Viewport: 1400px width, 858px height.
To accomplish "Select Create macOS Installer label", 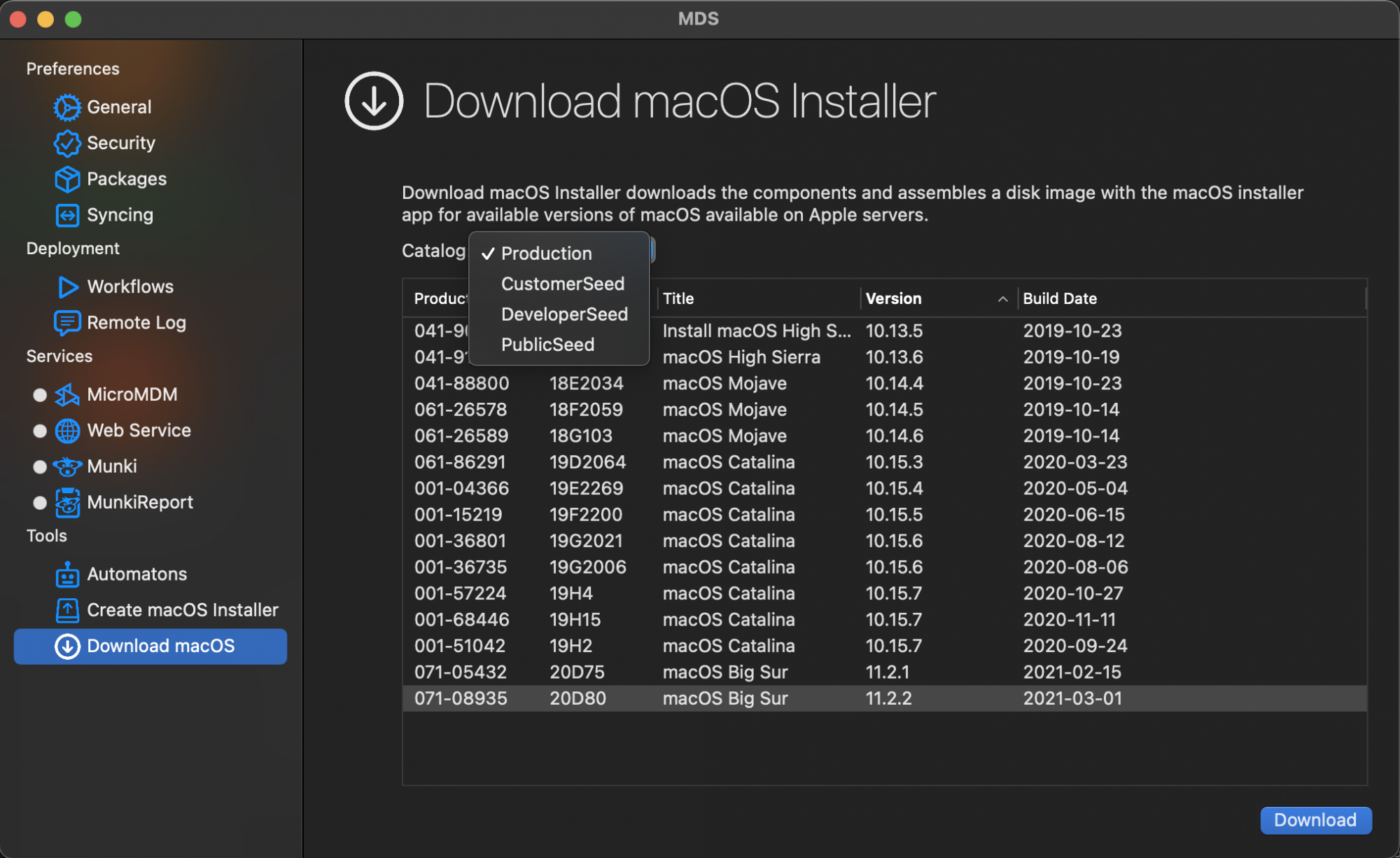I will tap(183, 610).
